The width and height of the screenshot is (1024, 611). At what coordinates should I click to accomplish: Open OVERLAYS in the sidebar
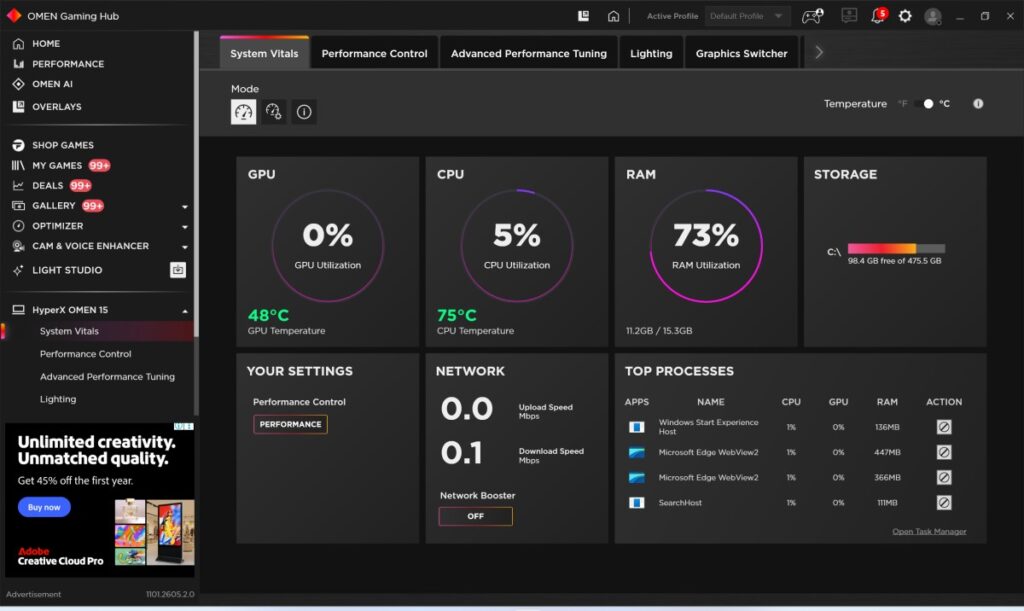pyautogui.click(x=47, y=106)
